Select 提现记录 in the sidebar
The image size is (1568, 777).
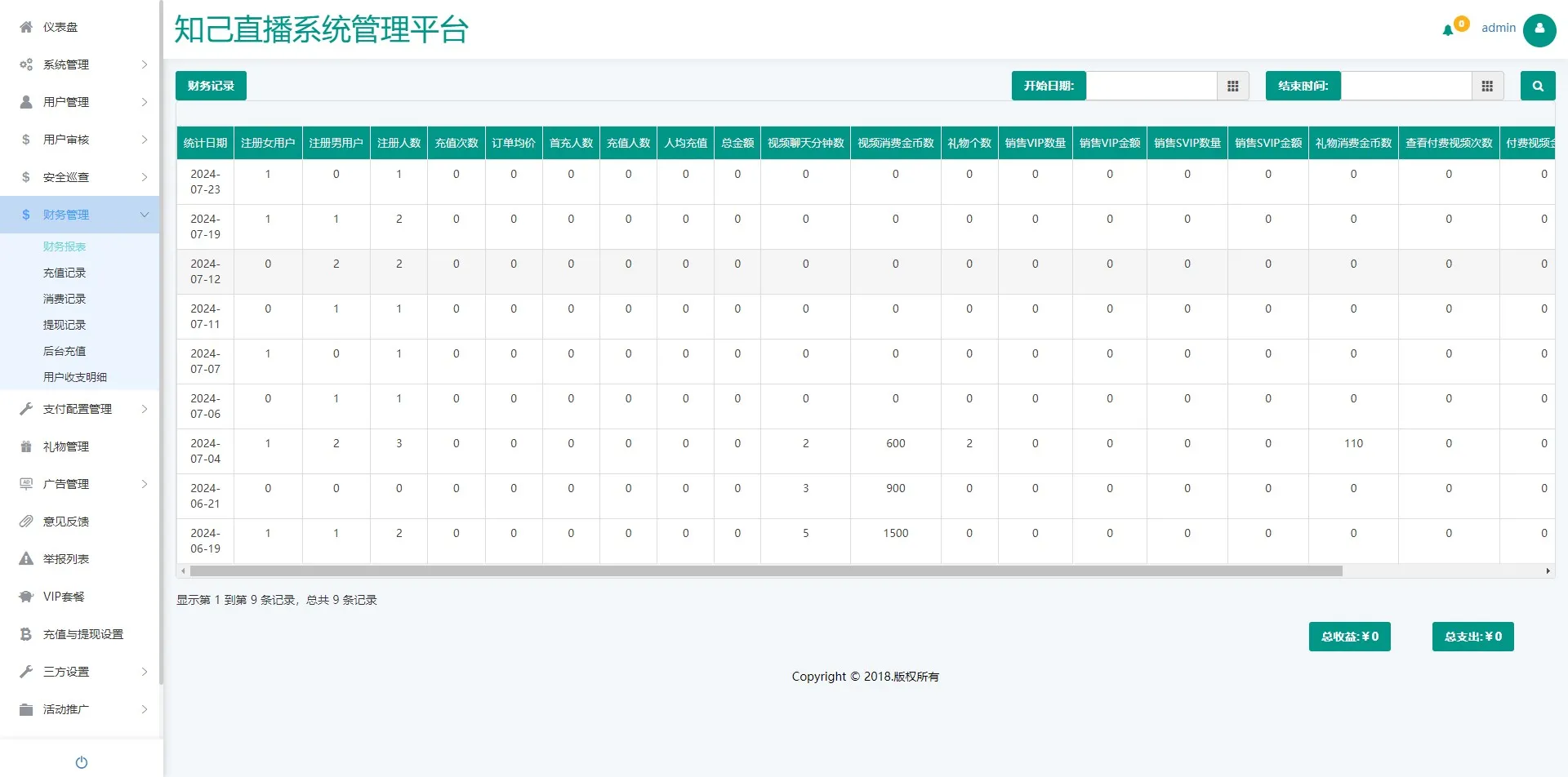pyautogui.click(x=65, y=325)
